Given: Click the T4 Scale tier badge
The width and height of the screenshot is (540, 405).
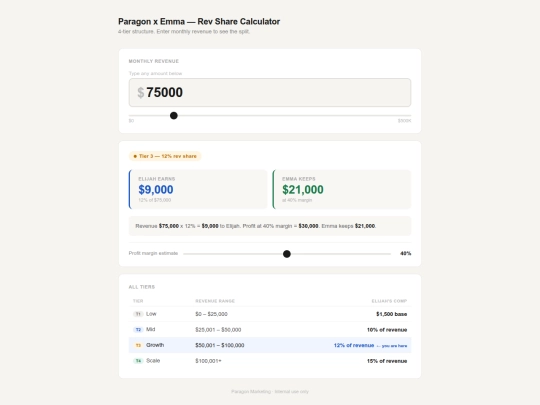Looking at the screenshot, I should 138,361.
